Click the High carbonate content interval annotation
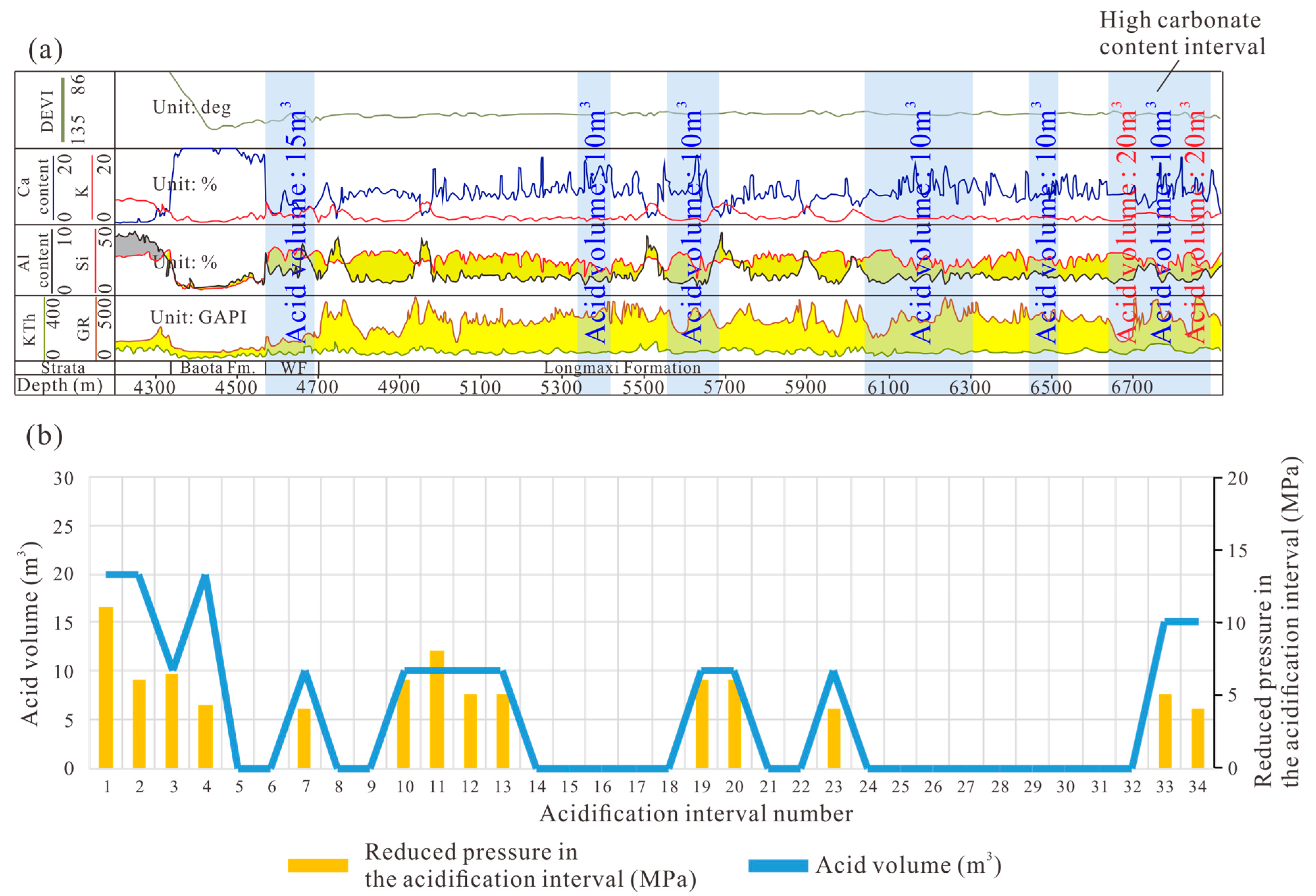This screenshot has width=1316, height=896. 1182,33
